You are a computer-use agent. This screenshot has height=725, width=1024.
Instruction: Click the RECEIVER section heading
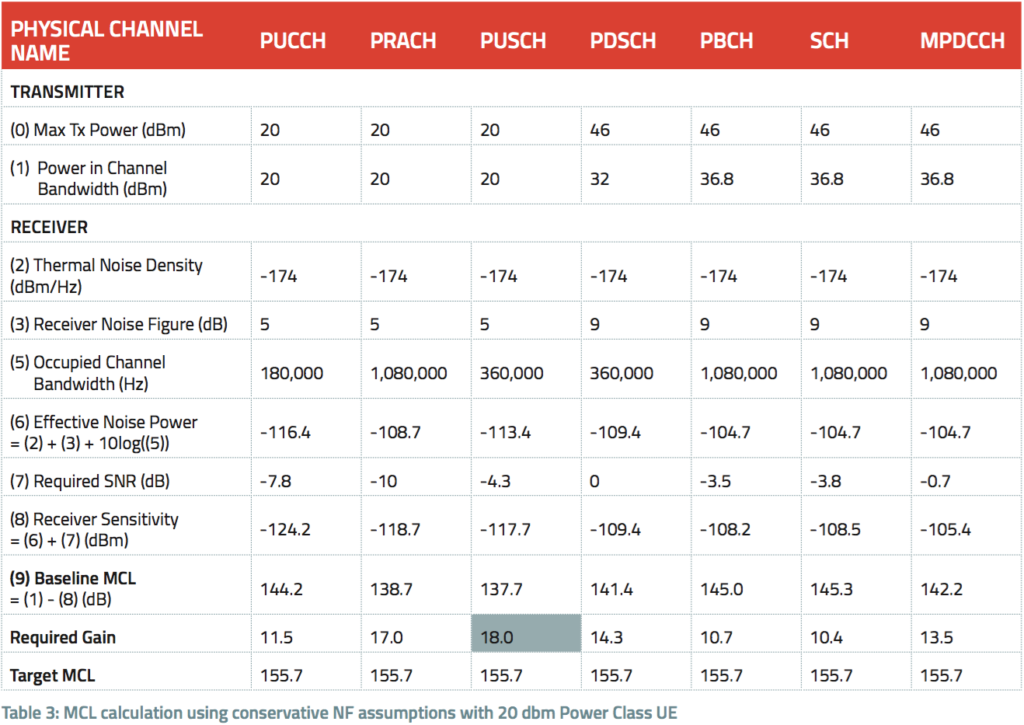click(x=49, y=227)
